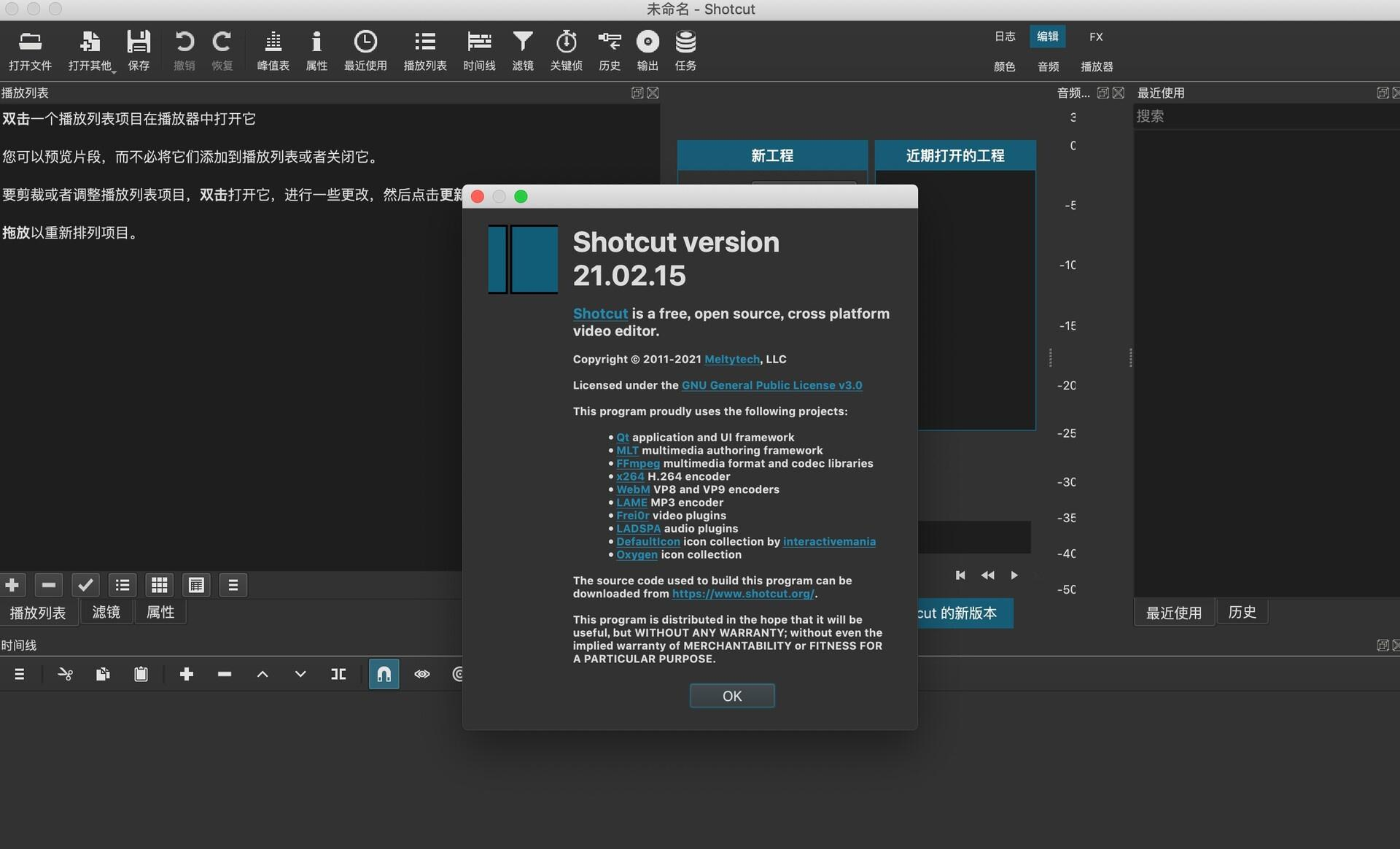
Task: Ripple delete with timeline minus icon
Action: pyautogui.click(x=225, y=675)
